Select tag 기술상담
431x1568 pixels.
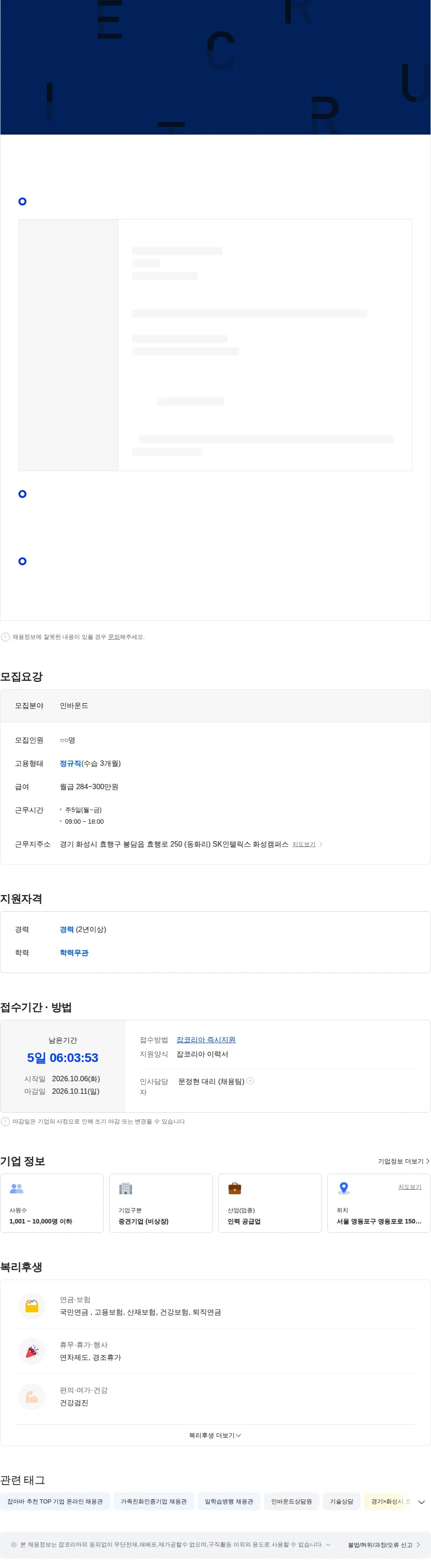coord(342,1502)
